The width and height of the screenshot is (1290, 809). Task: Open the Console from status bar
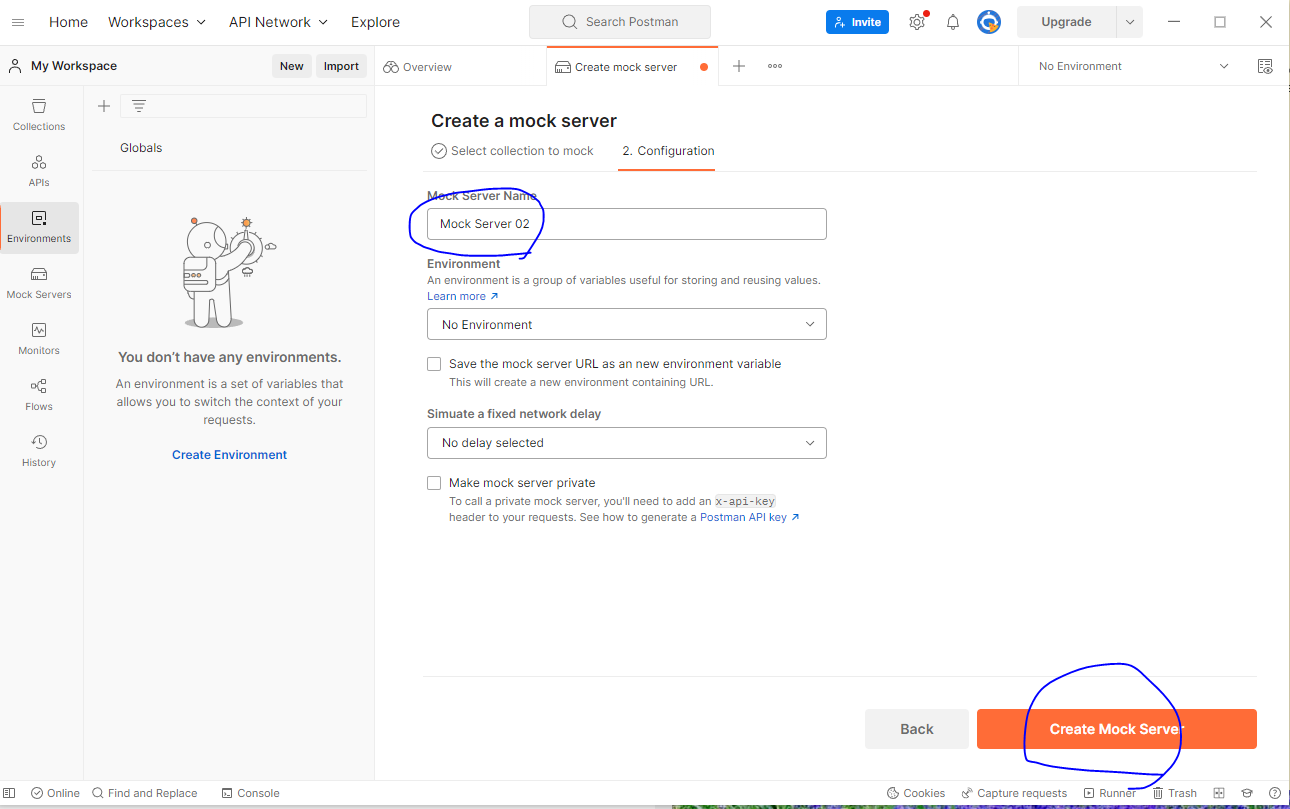[250, 793]
